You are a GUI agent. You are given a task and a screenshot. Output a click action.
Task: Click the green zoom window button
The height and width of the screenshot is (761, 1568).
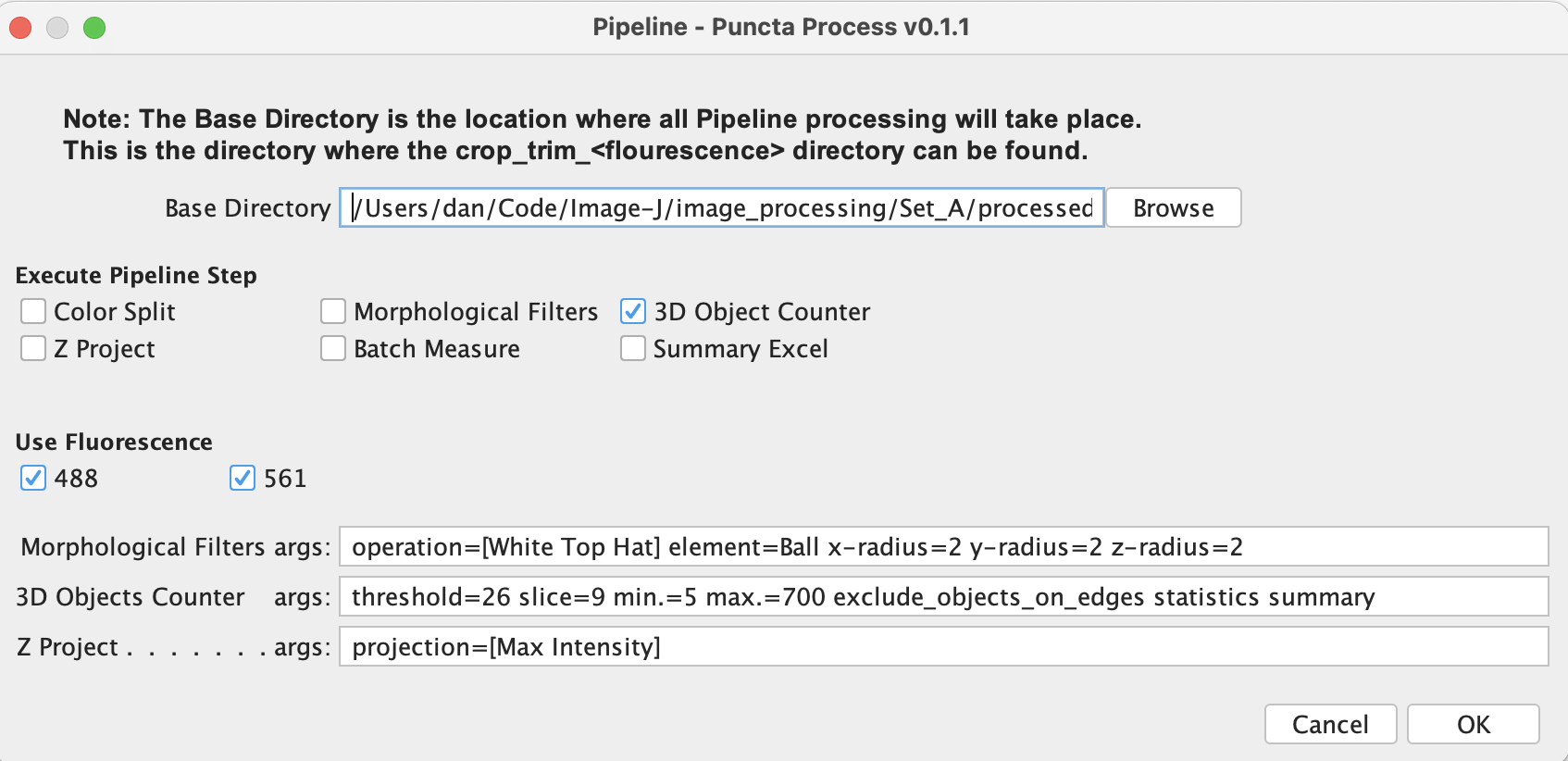94,28
